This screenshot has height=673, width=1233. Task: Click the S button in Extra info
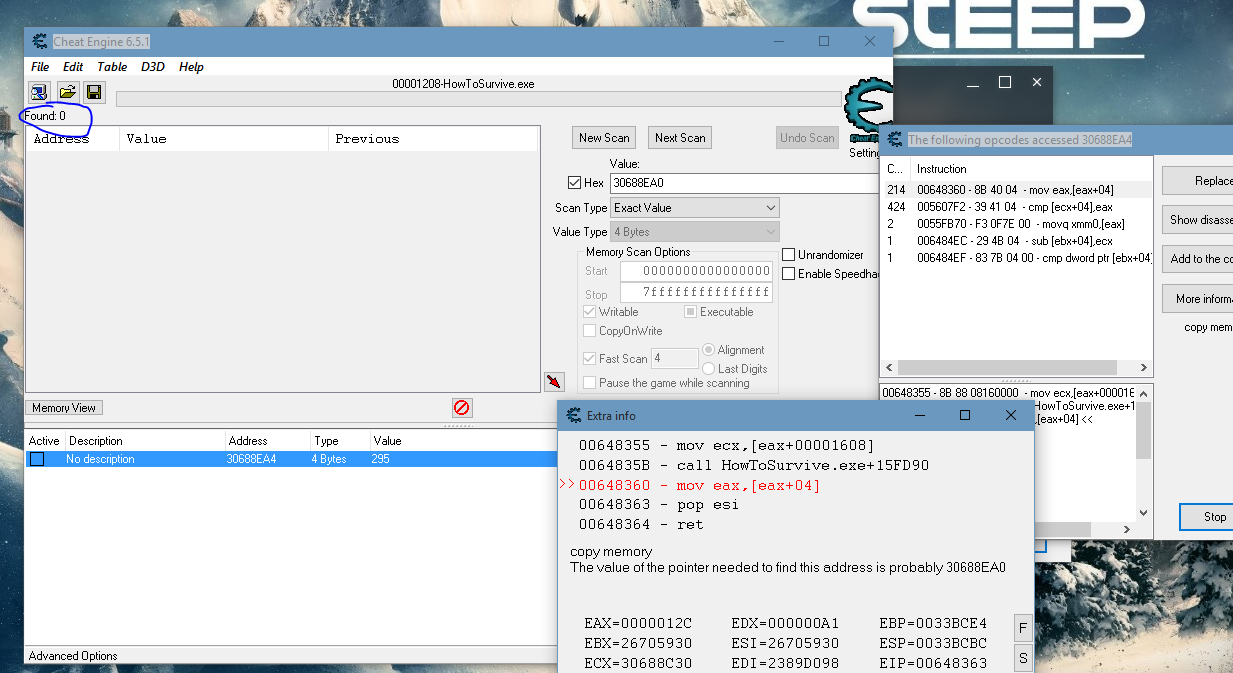click(x=1022, y=658)
